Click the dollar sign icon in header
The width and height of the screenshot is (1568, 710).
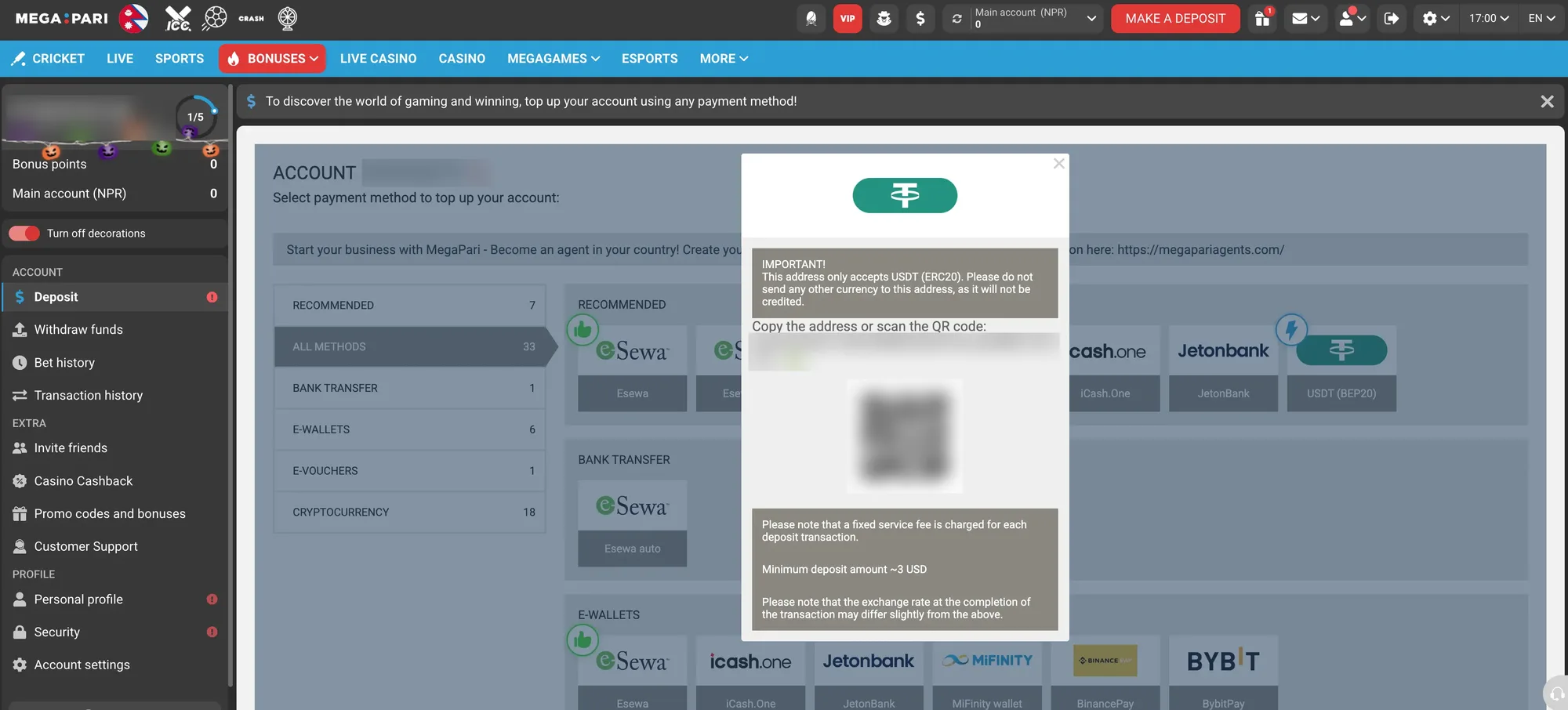(920, 19)
